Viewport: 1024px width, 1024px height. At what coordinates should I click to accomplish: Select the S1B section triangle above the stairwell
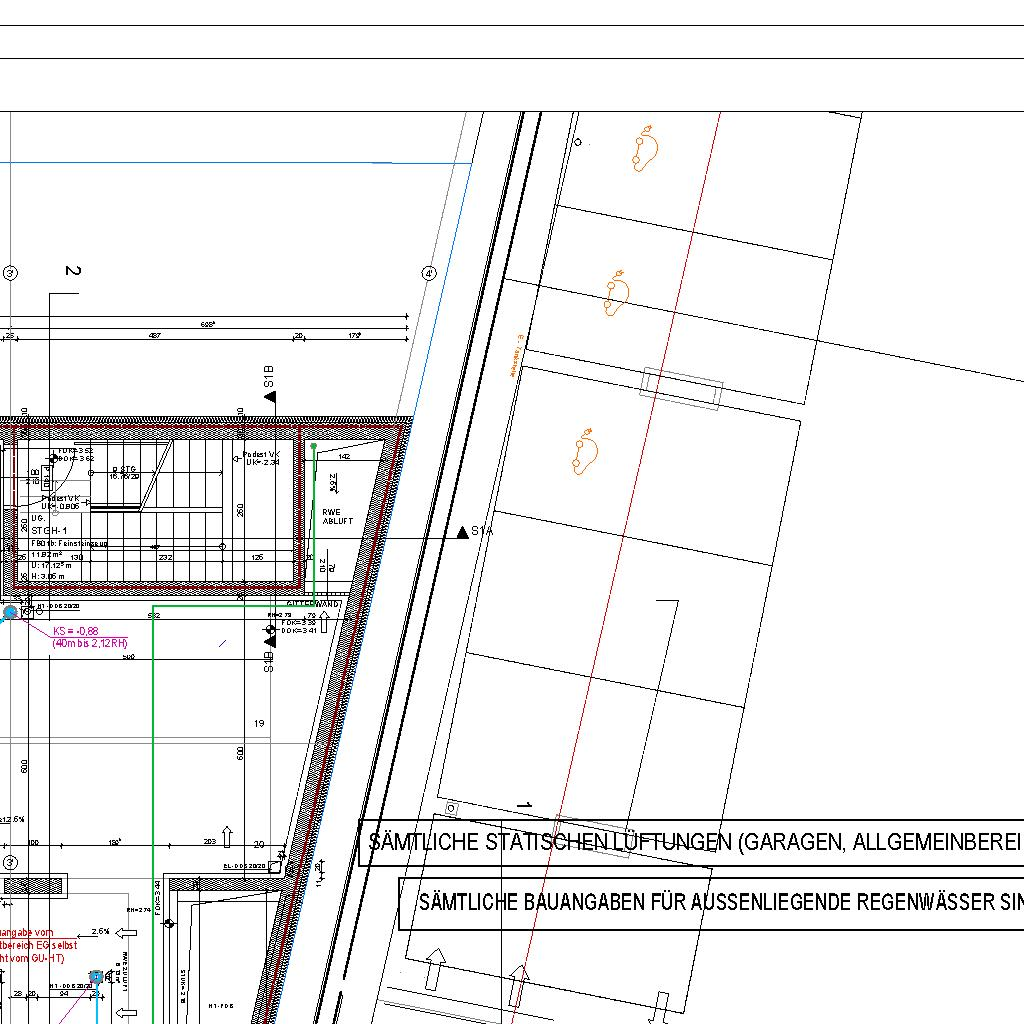point(270,397)
